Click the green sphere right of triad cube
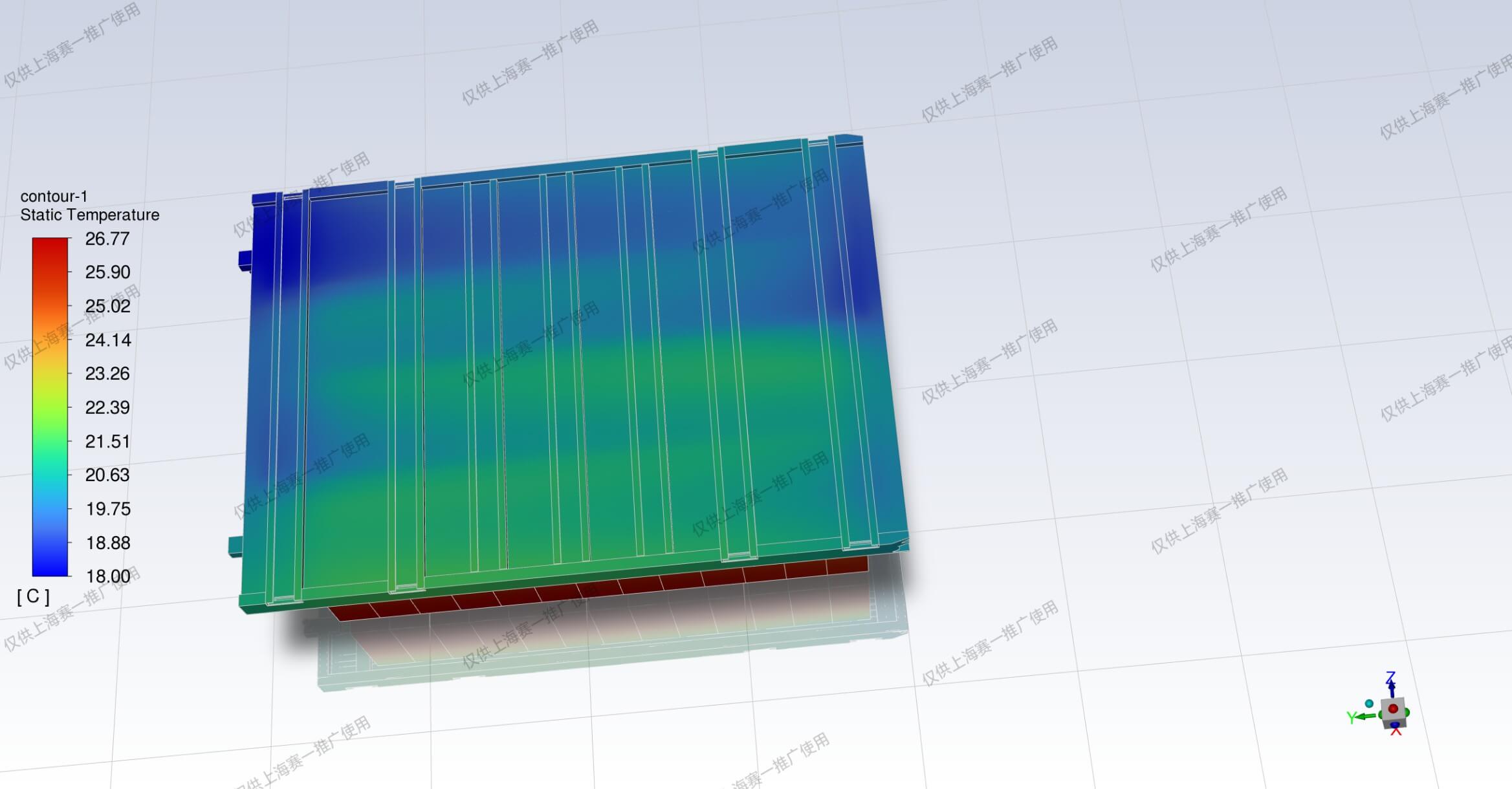This screenshot has width=1512, height=789. click(x=1407, y=713)
